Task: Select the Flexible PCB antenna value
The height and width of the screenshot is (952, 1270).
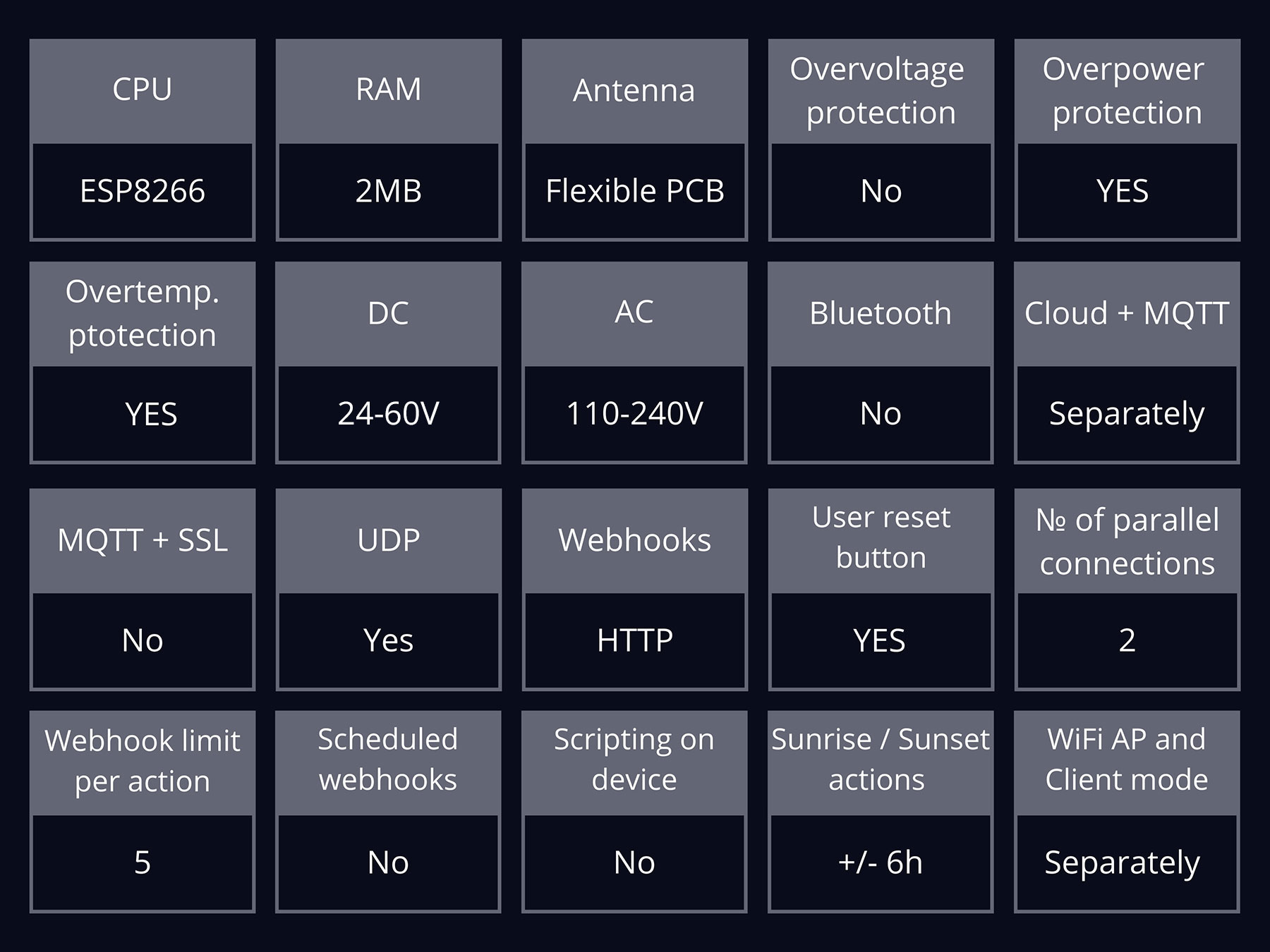Action: 635,191
